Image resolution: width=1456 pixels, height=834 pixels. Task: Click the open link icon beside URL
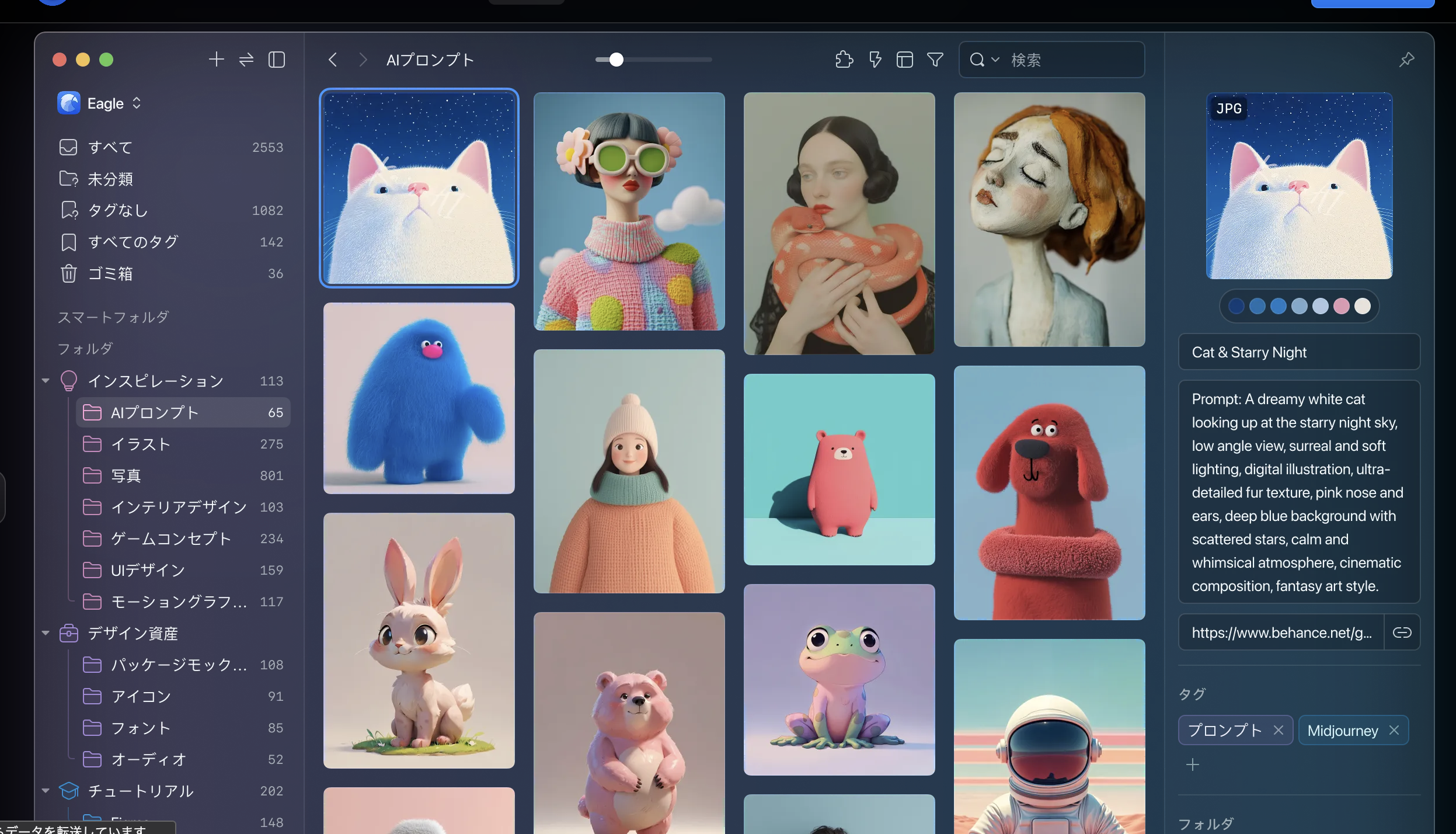(1402, 633)
